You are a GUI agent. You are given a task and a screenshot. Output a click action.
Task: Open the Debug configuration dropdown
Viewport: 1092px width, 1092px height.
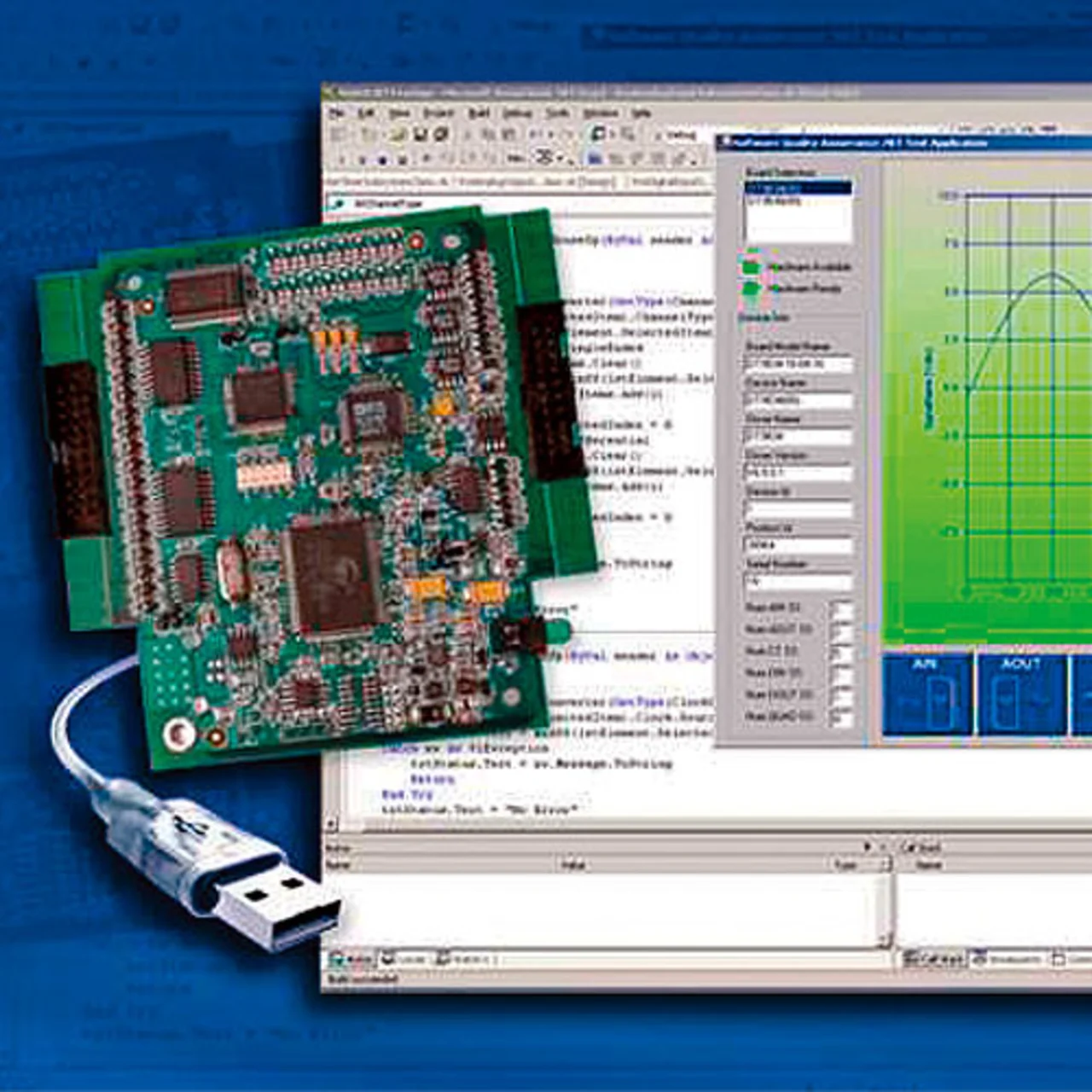tap(682, 135)
